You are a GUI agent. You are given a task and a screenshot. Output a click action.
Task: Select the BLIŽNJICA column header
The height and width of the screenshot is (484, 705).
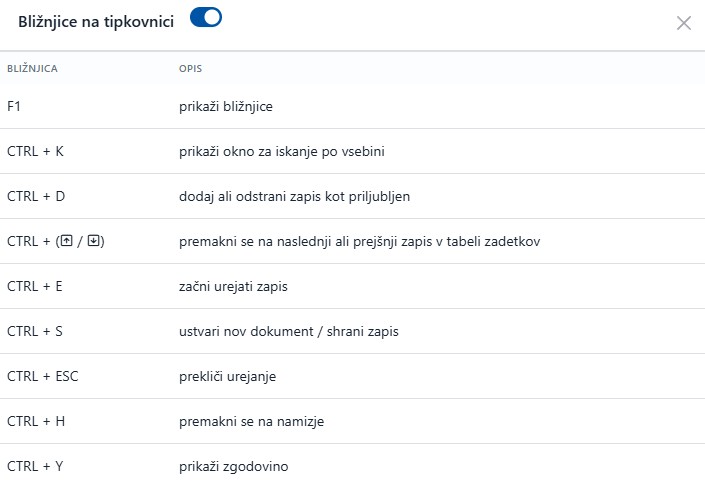[x=32, y=69]
